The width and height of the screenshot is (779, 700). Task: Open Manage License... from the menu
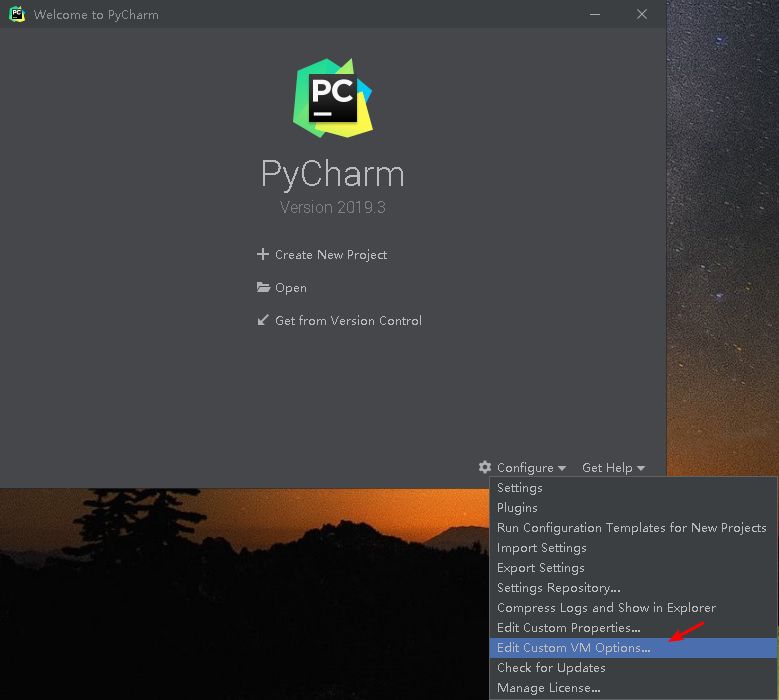click(548, 688)
